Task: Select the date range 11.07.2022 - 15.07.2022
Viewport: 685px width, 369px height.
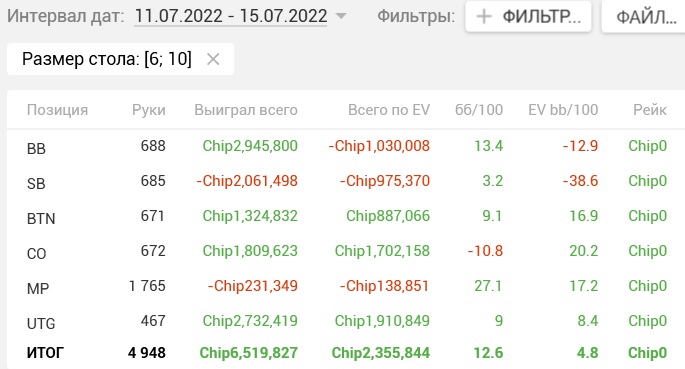Action: tap(231, 17)
